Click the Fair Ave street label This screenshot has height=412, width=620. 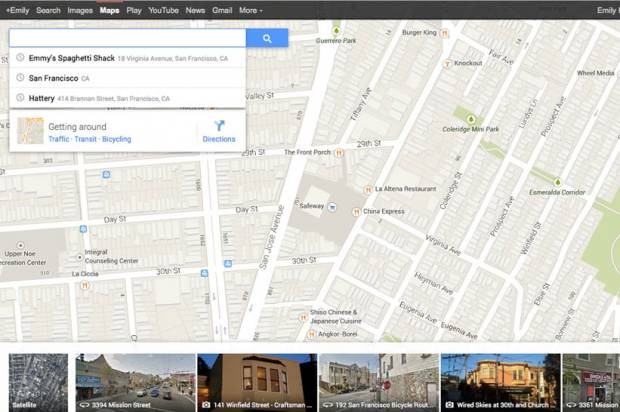coord(501,57)
